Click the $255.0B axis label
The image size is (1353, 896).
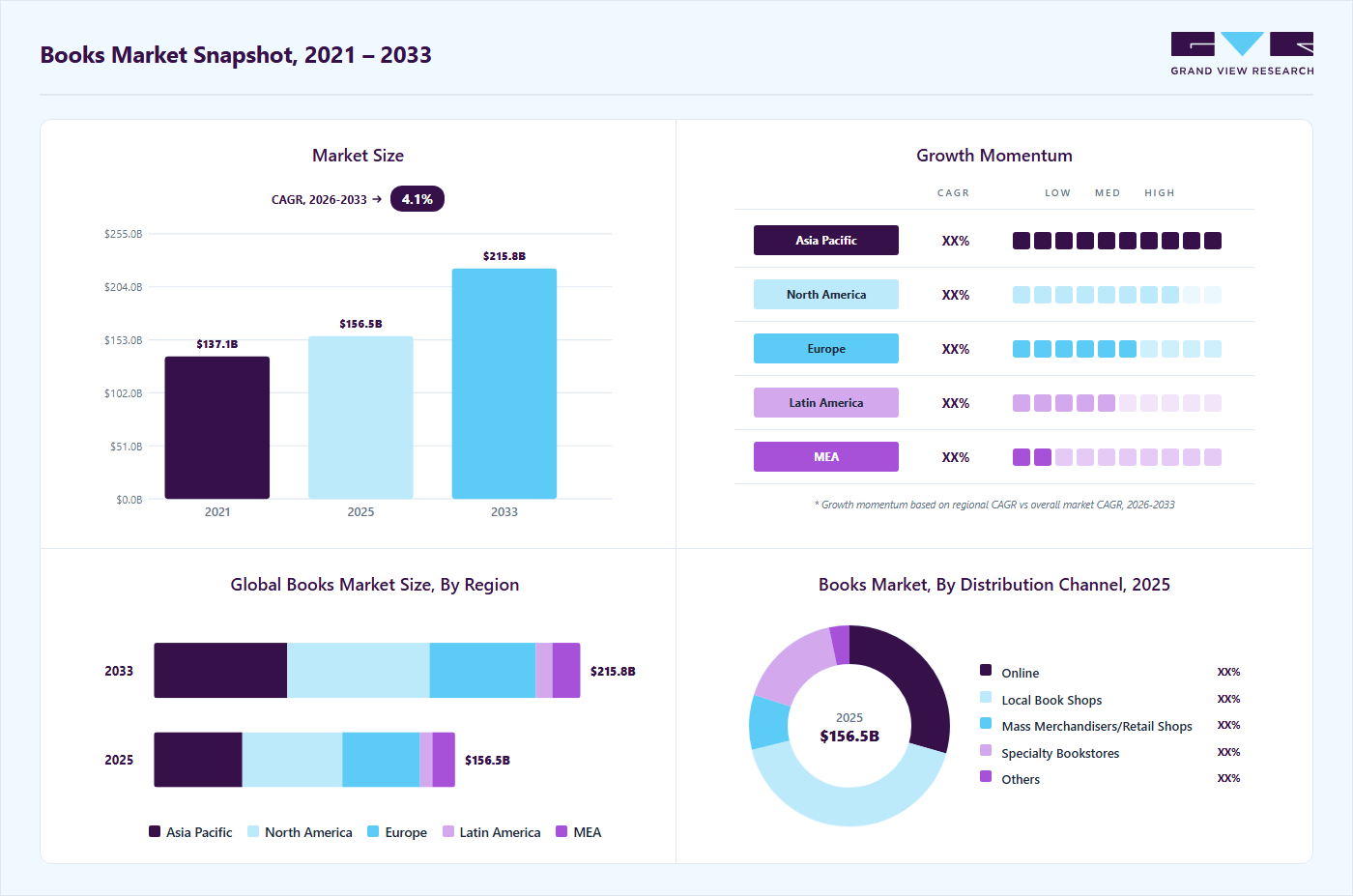(x=124, y=234)
